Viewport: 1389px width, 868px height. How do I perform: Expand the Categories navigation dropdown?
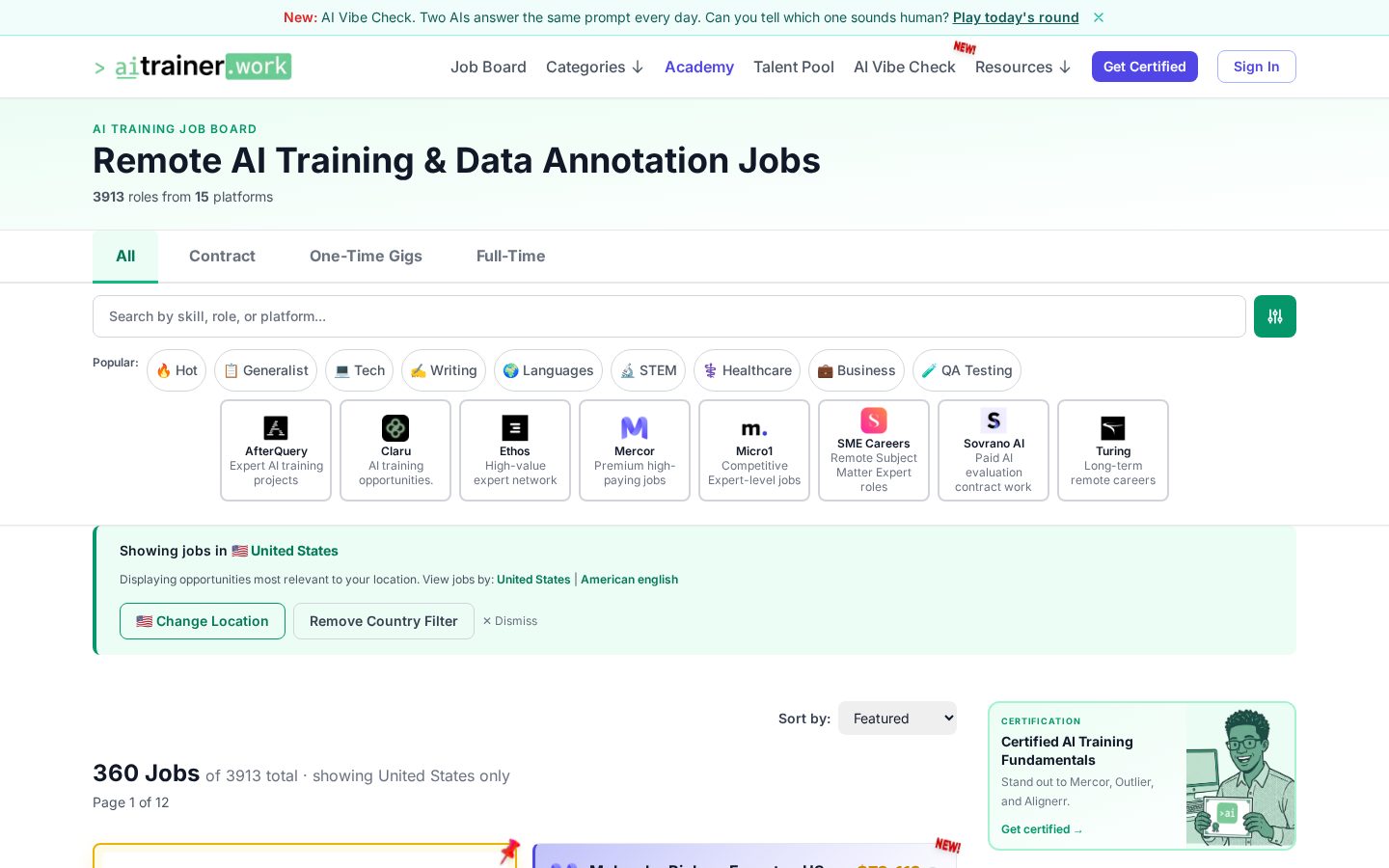pos(594,67)
